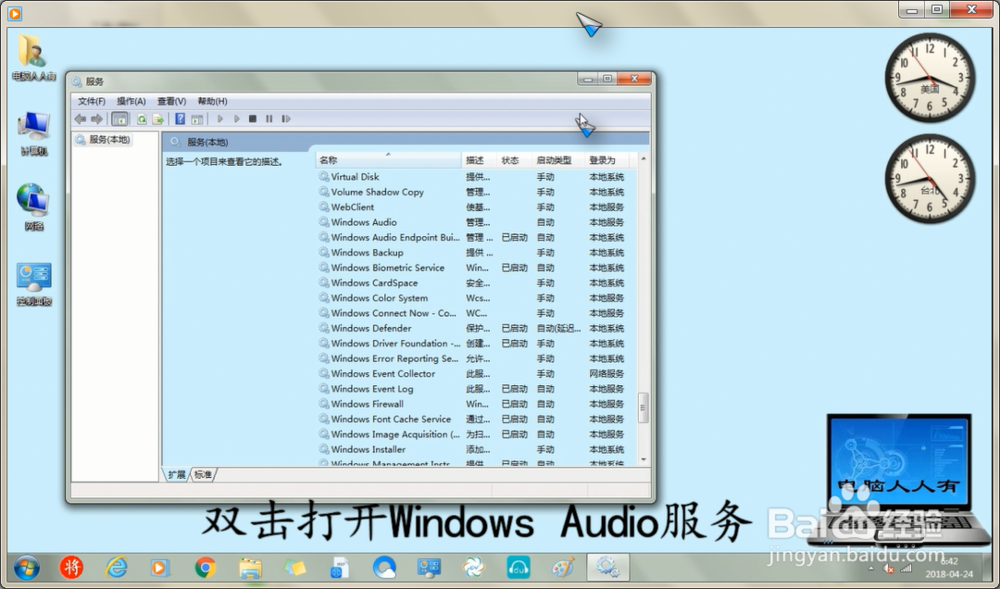Click the scroll-up arrow of services list
The image size is (1000, 589).
(x=643, y=159)
